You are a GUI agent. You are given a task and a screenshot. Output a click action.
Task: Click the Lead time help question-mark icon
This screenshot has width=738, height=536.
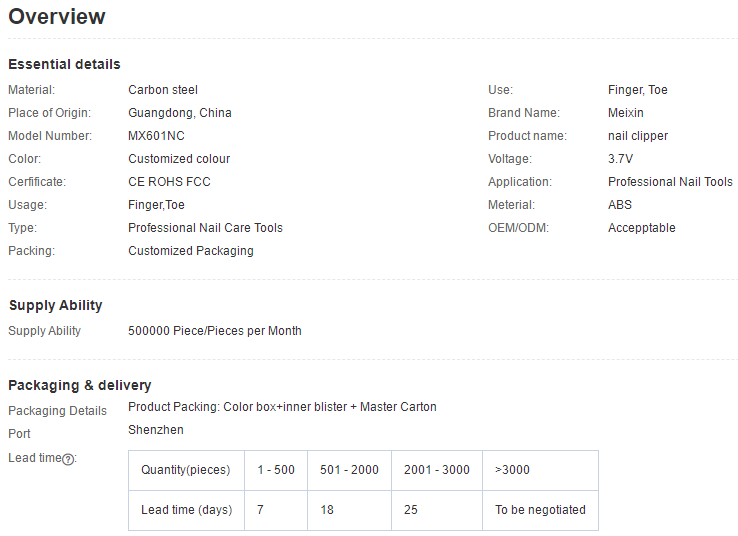[68, 459]
